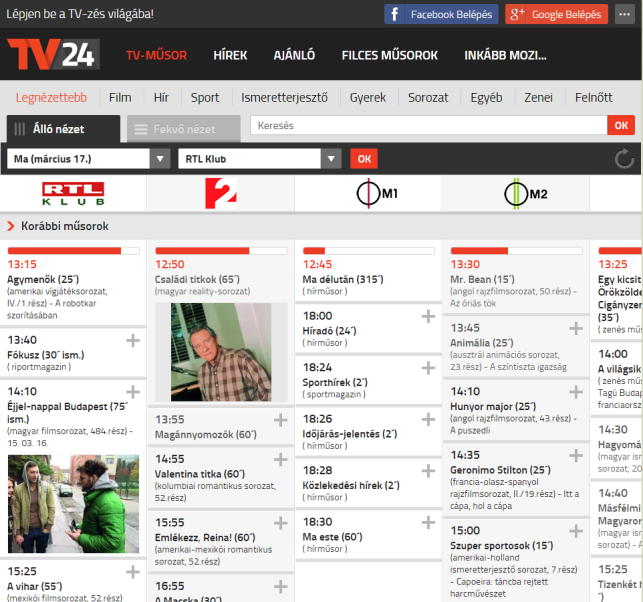Select Film category tab

(120, 98)
